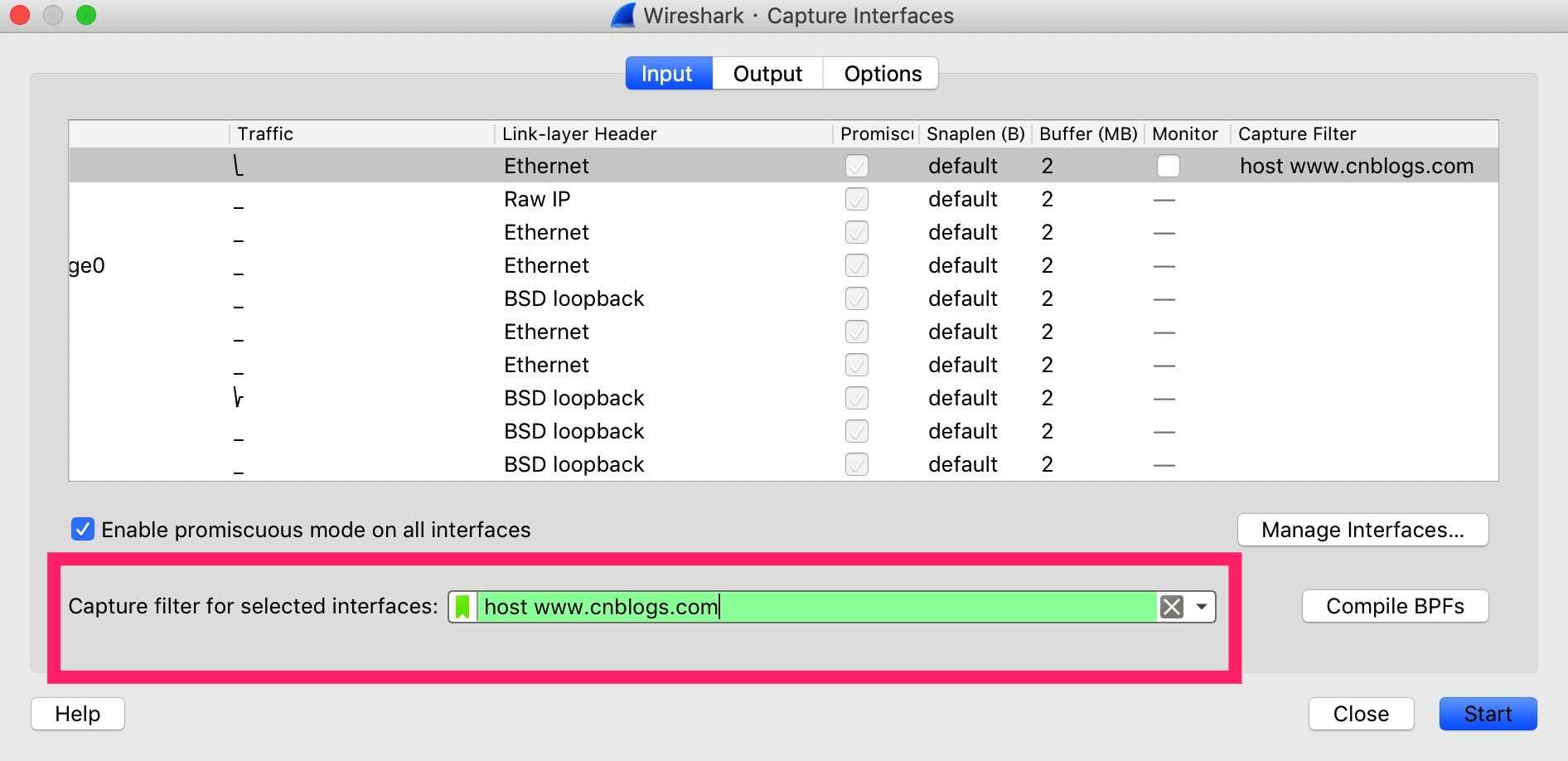1568x761 pixels.
Task: Click the green bookmark icon in capture filter
Action: (x=462, y=607)
